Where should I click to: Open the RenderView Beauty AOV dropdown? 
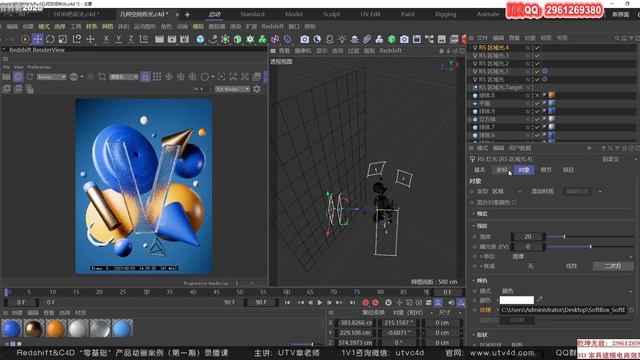51,77
